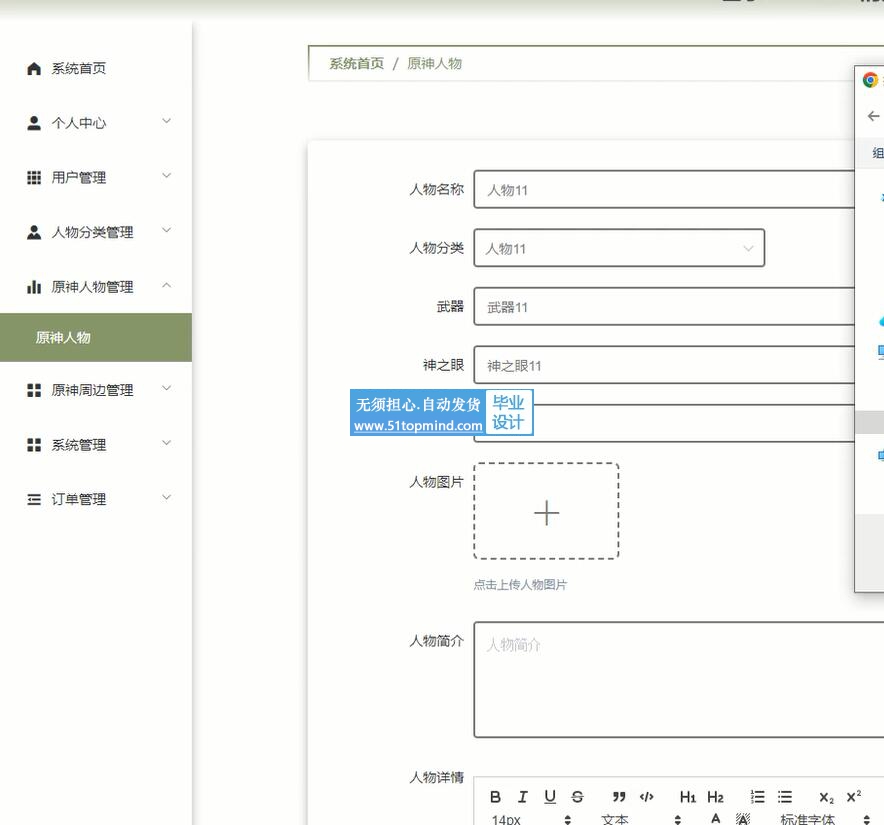This screenshot has height=825, width=884.
Task: Click the home icon beside 系统首页
Action: pyautogui.click(x=34, y=69)
